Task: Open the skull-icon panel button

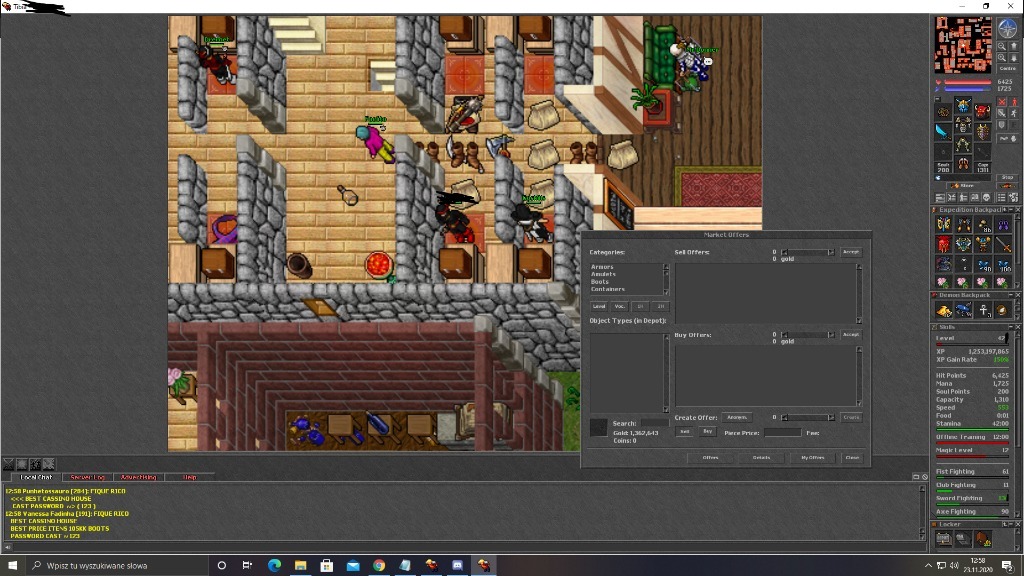Action: (x=986, y=198)
